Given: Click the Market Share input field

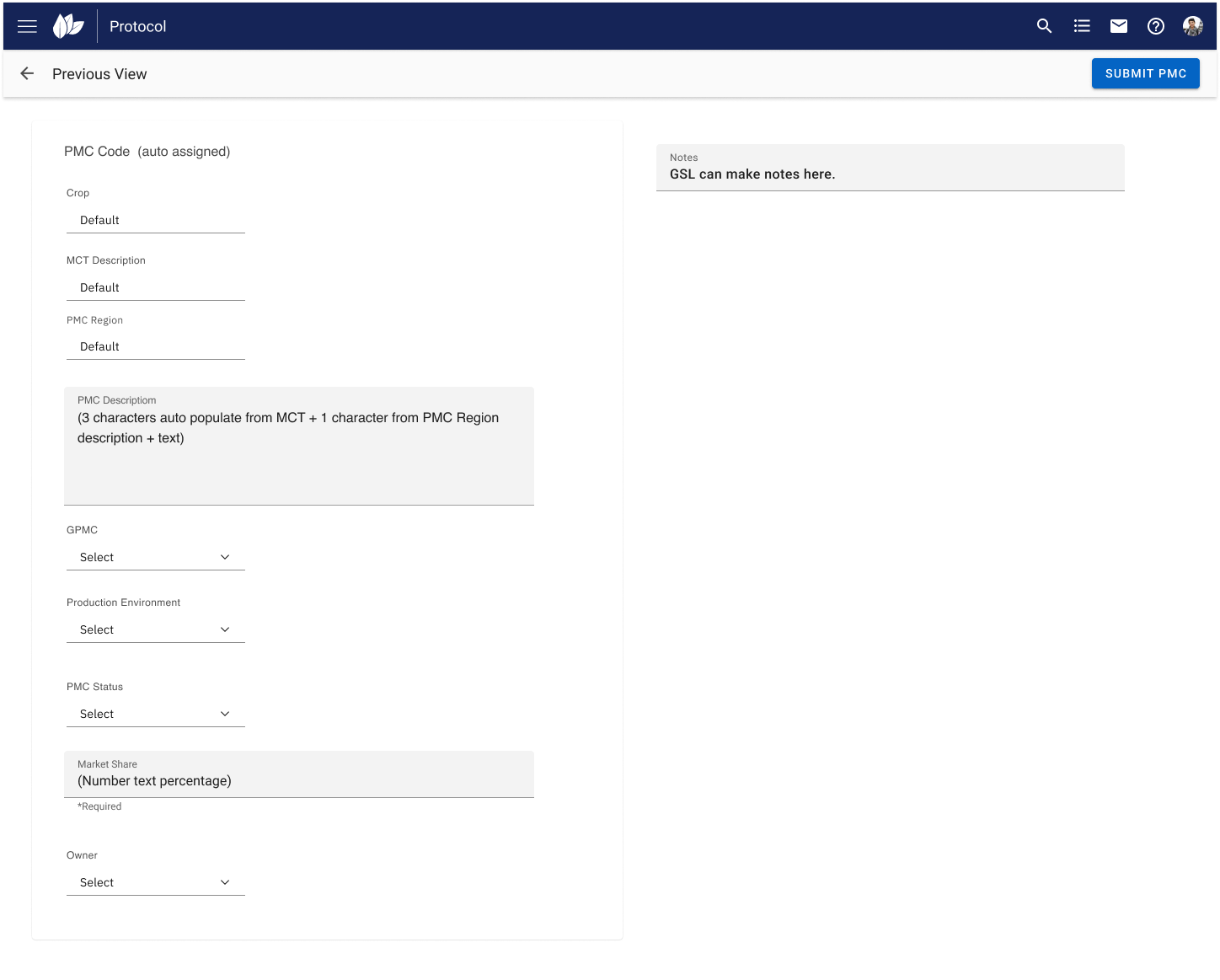Looking at the screenshot, I should 298,780.
